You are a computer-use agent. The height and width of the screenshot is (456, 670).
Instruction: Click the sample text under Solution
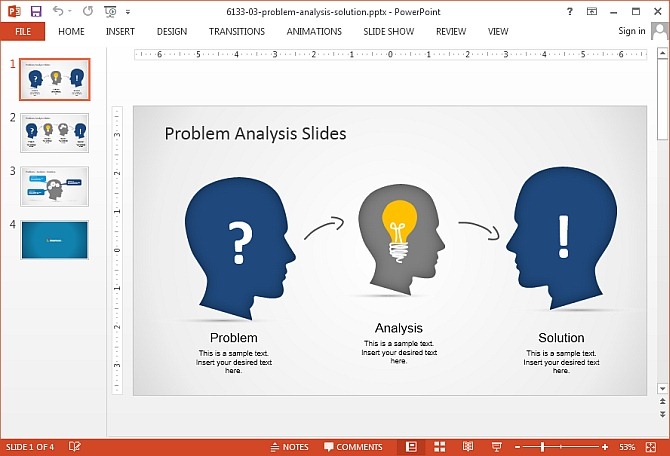point(561,362)
